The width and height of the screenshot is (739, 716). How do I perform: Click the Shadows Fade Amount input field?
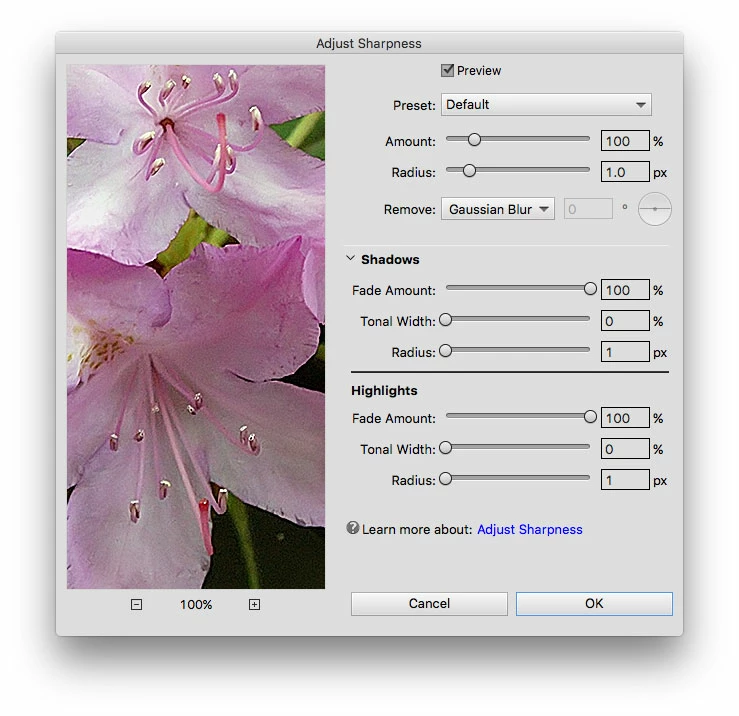pyautogui.click(x=625, y=290)
